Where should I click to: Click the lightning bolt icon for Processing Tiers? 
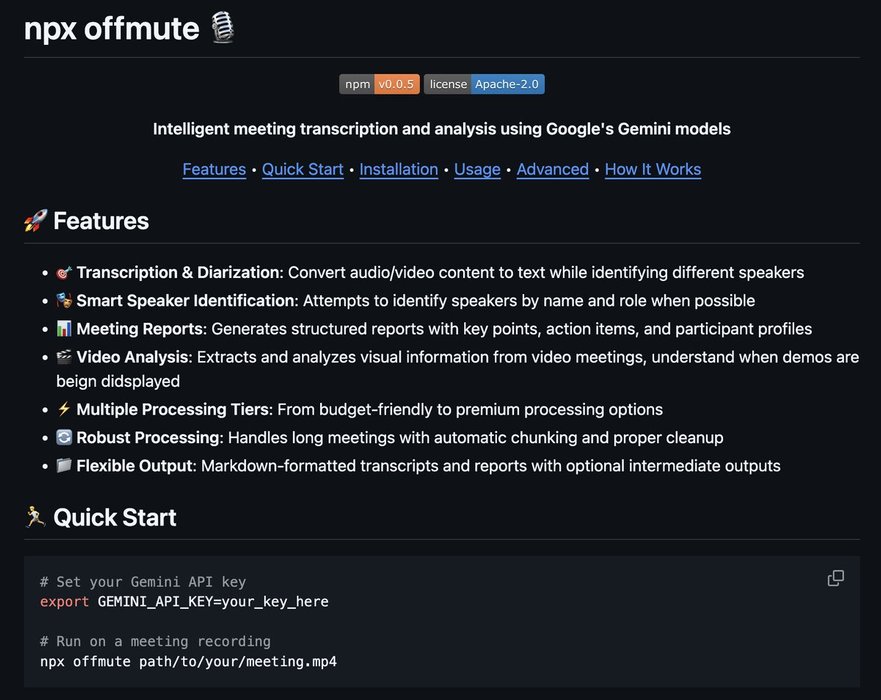pos(64,409)
